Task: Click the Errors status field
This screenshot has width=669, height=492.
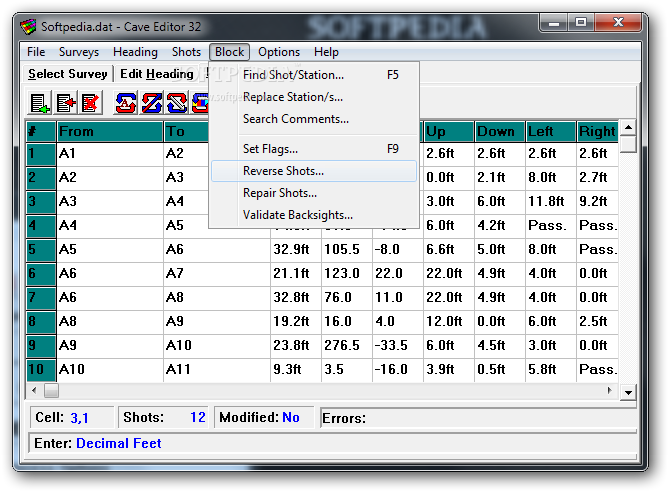Action: 478,418
